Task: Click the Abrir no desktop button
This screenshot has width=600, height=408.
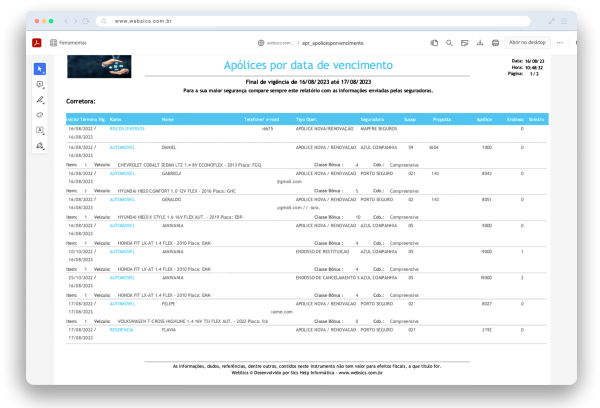Action: click(x=527, y=42)
